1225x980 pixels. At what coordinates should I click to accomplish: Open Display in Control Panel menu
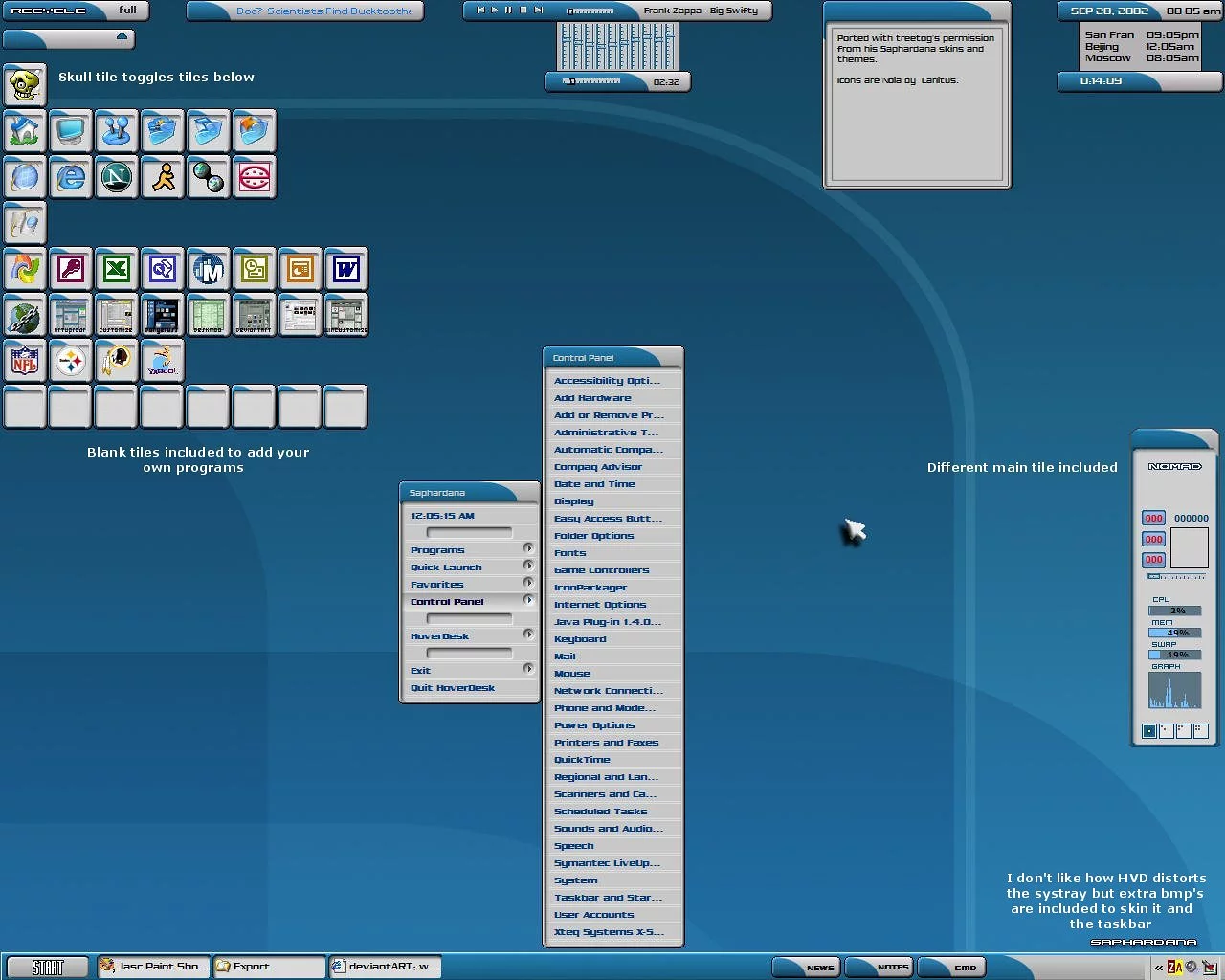(574, 501)
